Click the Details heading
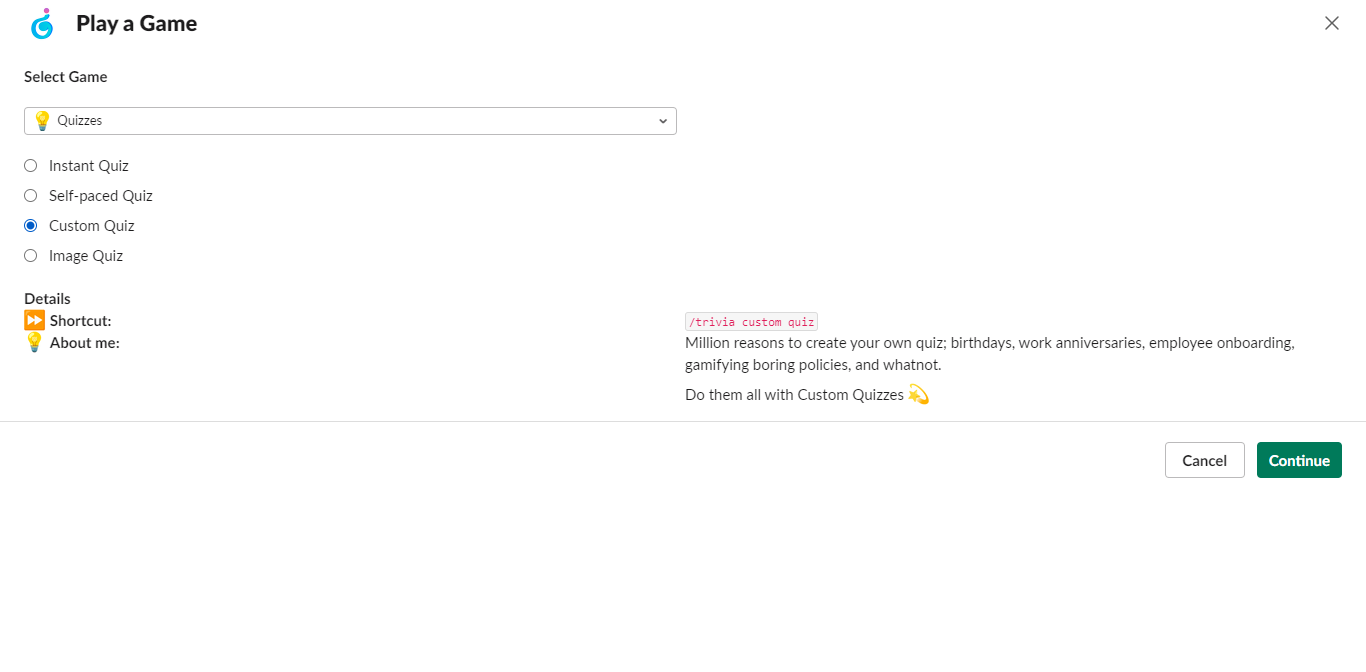Image resolution: width=1366 pixels, height=672 pixels. [x=47, y=298]
